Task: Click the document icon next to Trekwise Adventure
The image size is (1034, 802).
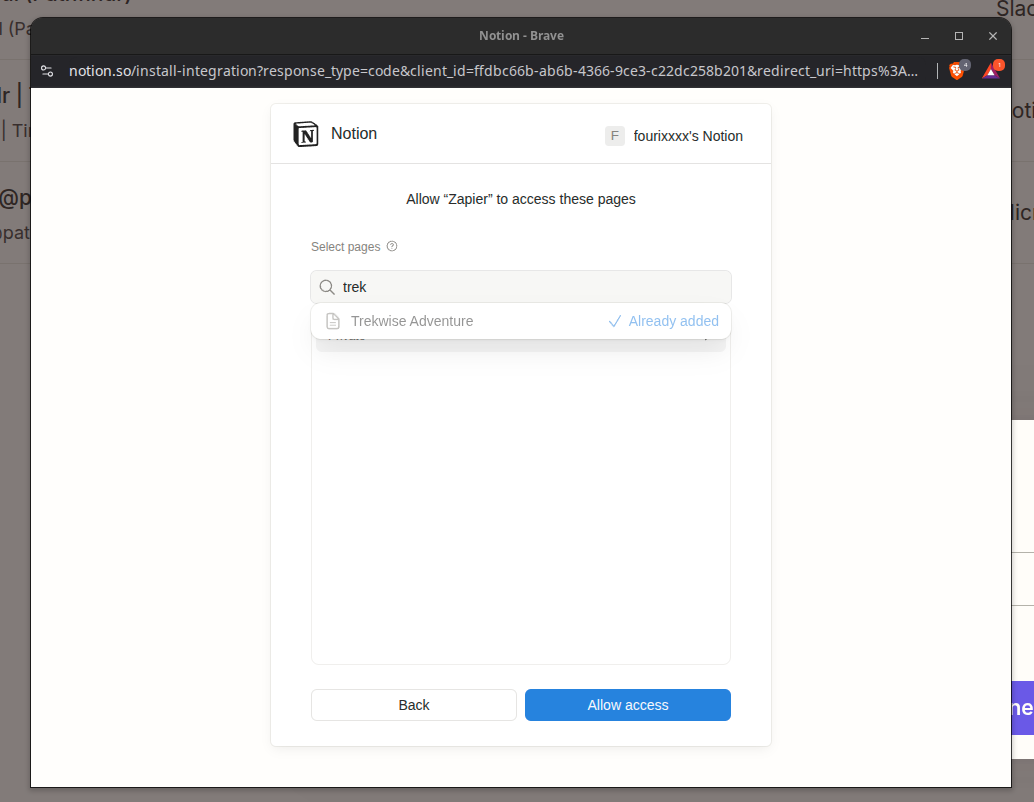Action: [x=333, y=321]
